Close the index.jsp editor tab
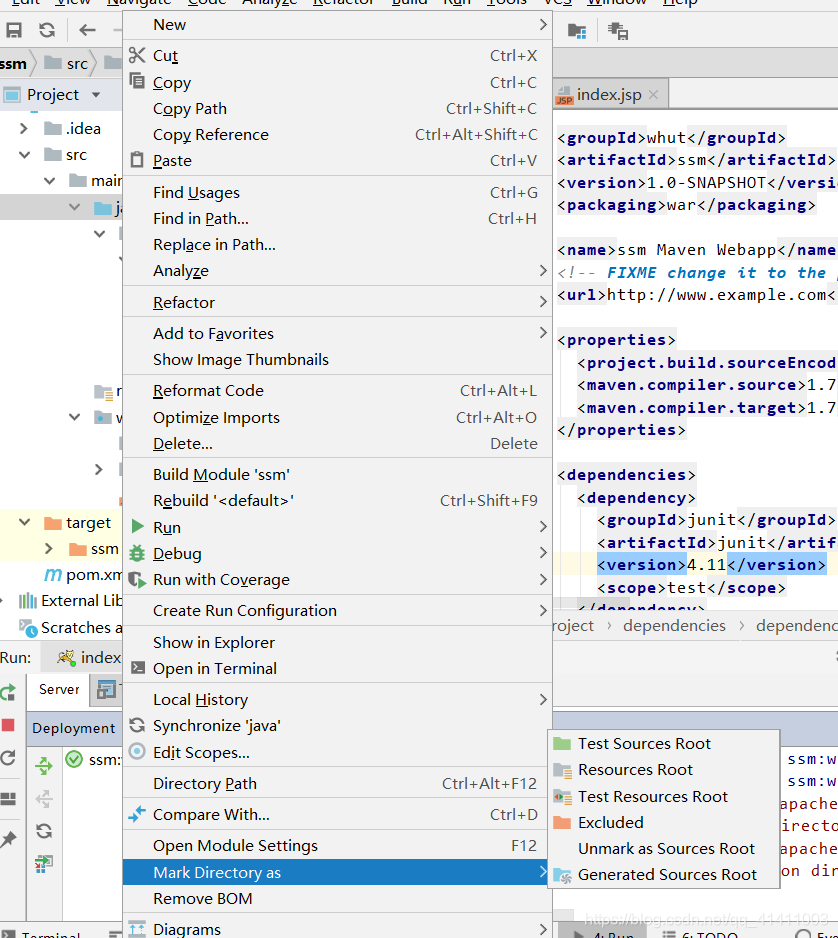 [x=653, y=95]
